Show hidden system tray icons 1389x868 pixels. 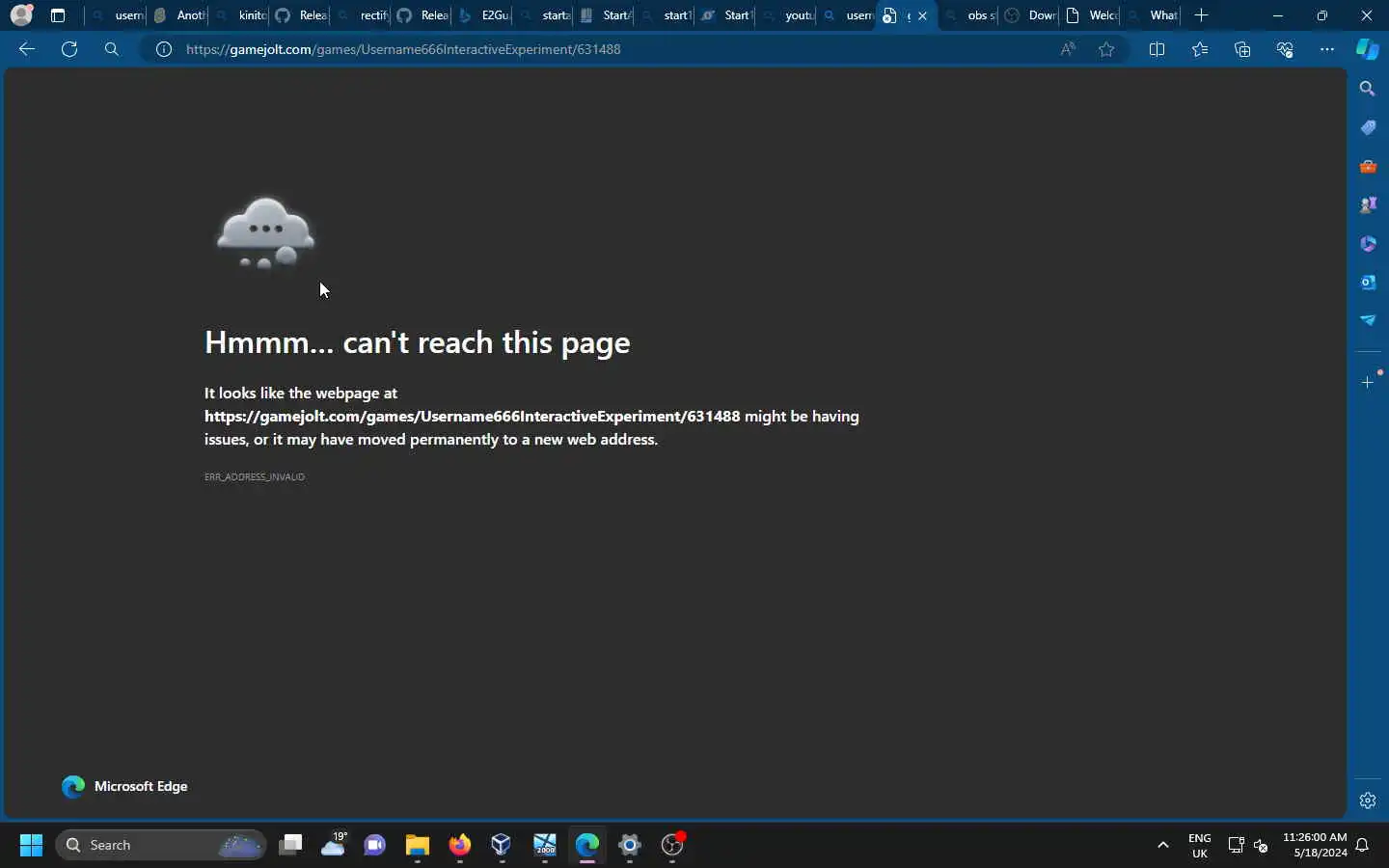coord(1163,845)
